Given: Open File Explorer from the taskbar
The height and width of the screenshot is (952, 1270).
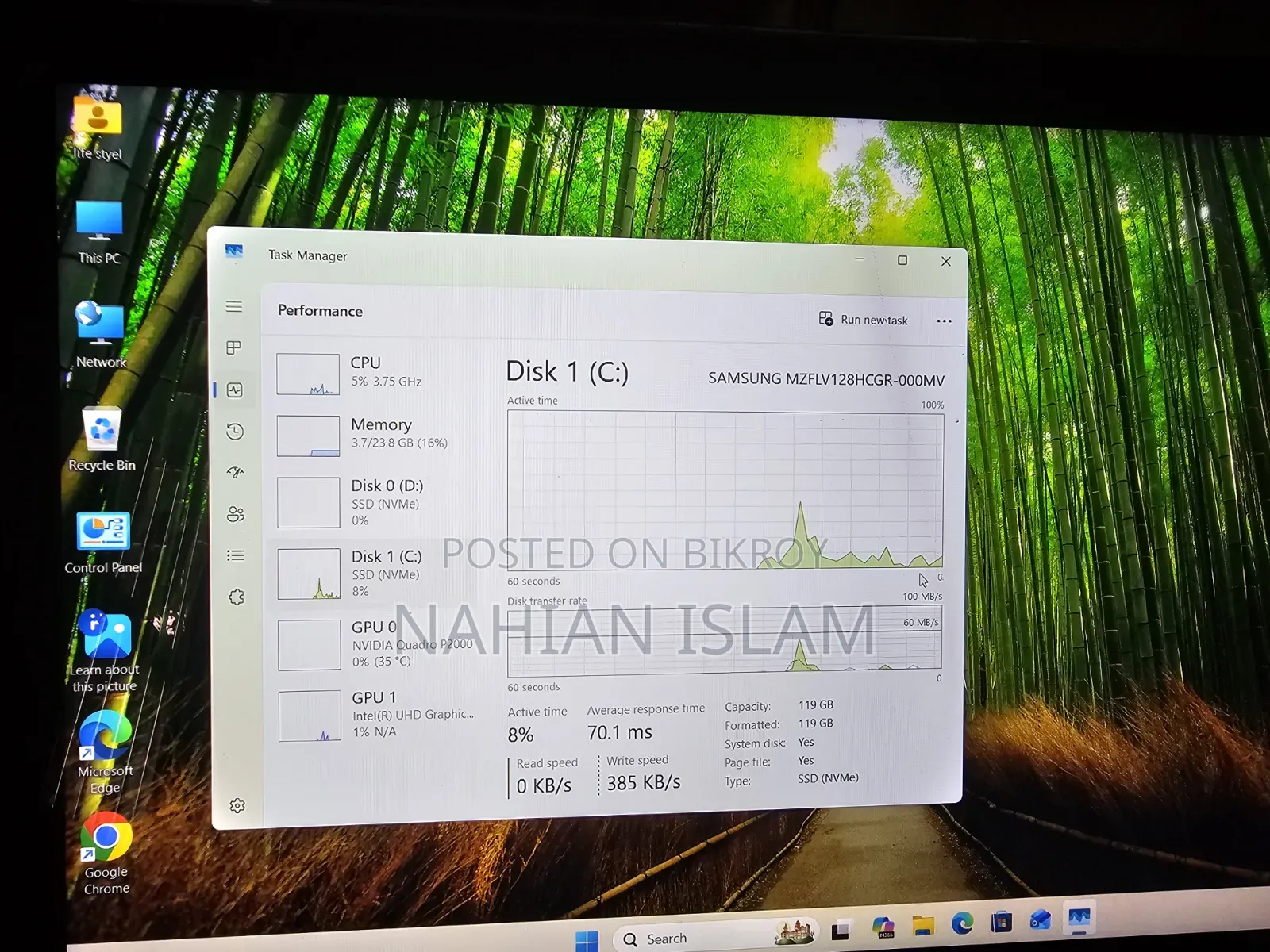Looking at the screenshot, I should click(x=922, y=925).
